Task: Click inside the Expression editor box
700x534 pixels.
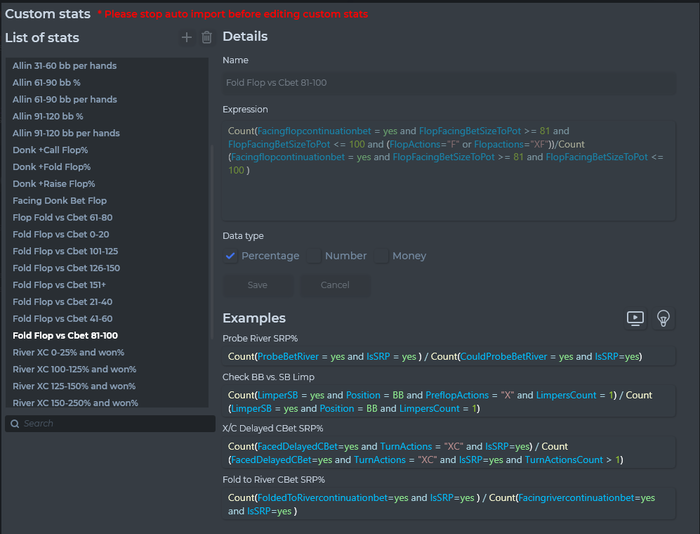Action: click(x=449, y=195)
